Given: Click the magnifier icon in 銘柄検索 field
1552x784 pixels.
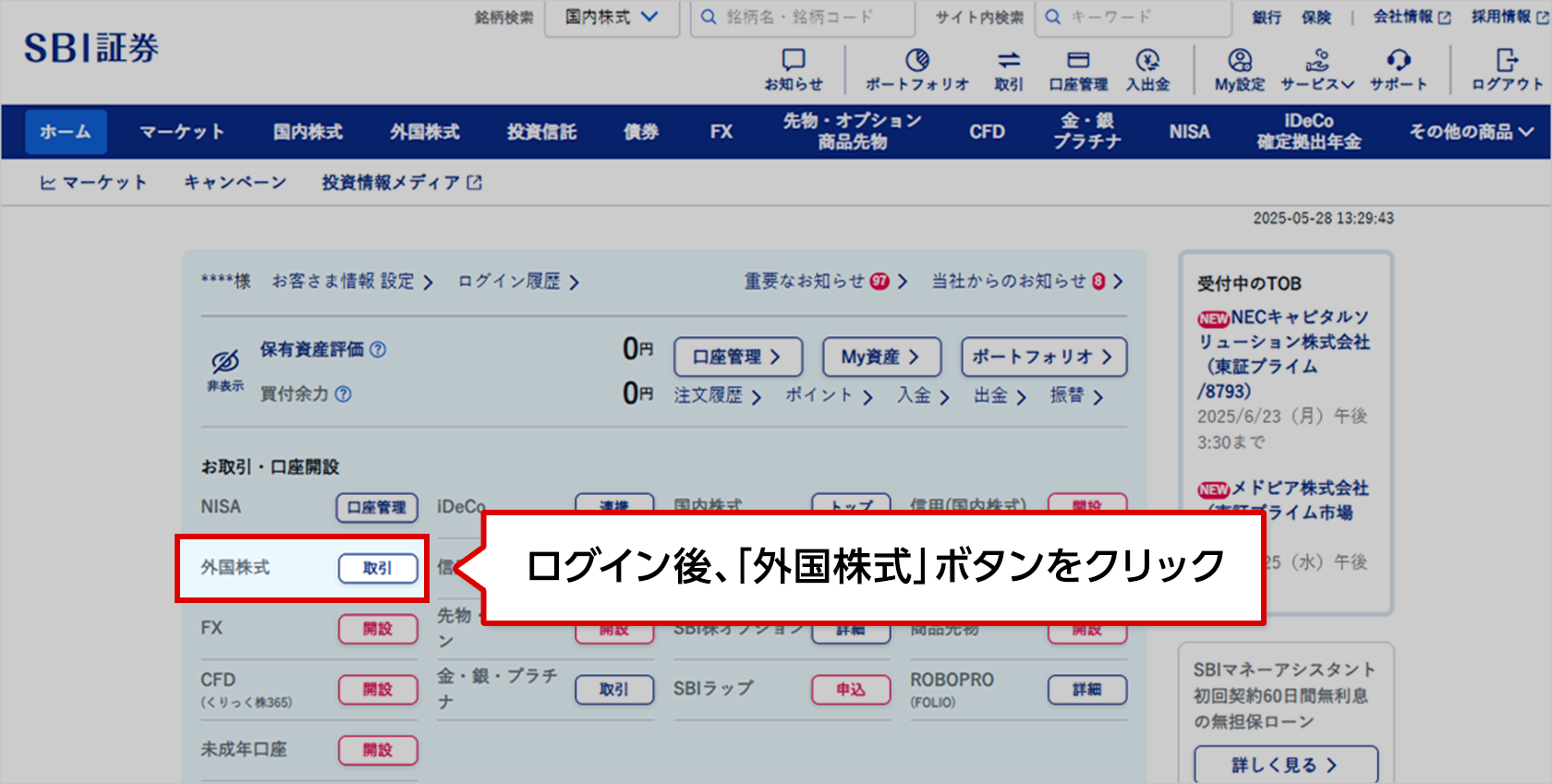Looking at the screenshot, I should pos(709,18).
